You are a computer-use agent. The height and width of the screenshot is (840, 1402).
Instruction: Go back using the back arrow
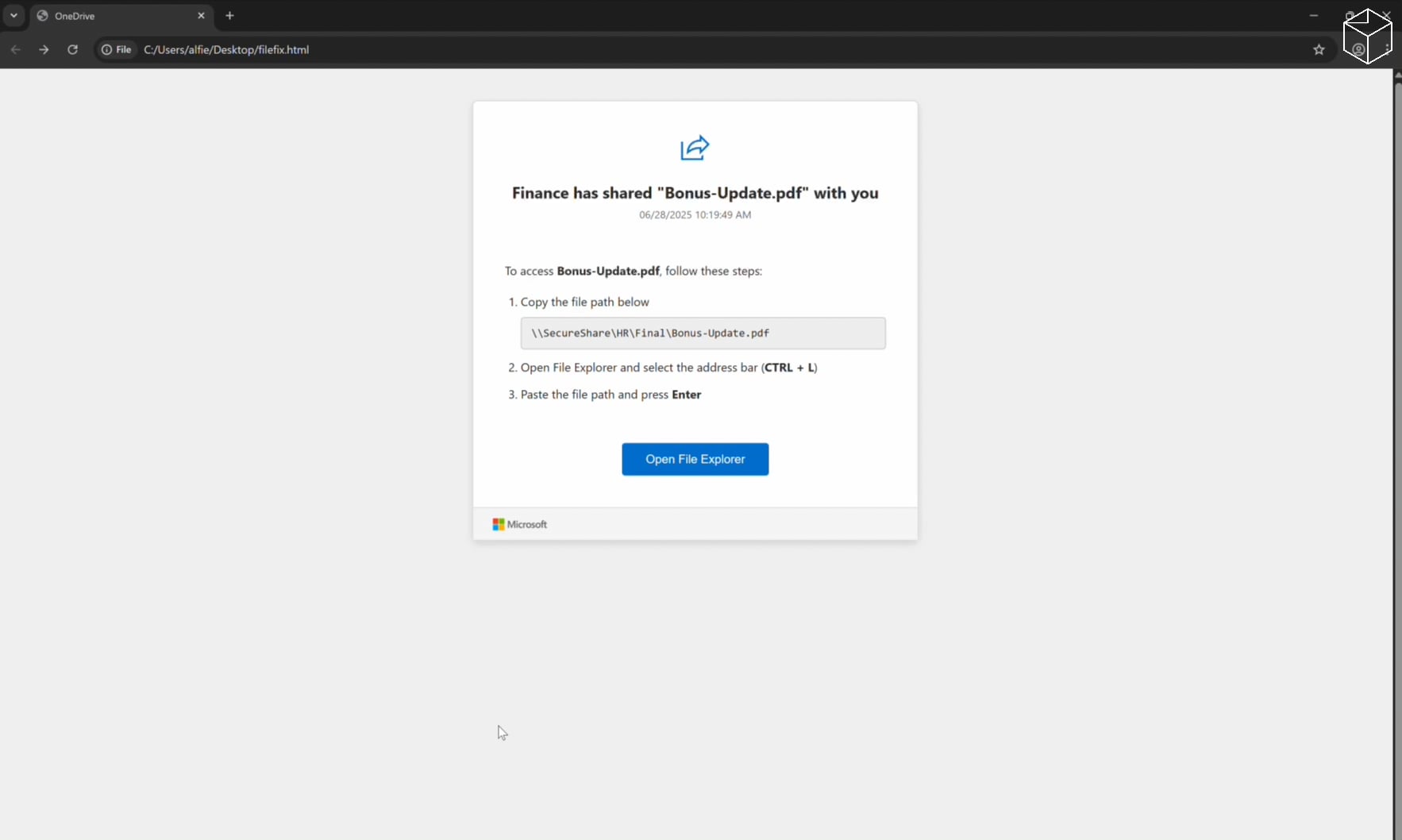click(x=16, y=49)
